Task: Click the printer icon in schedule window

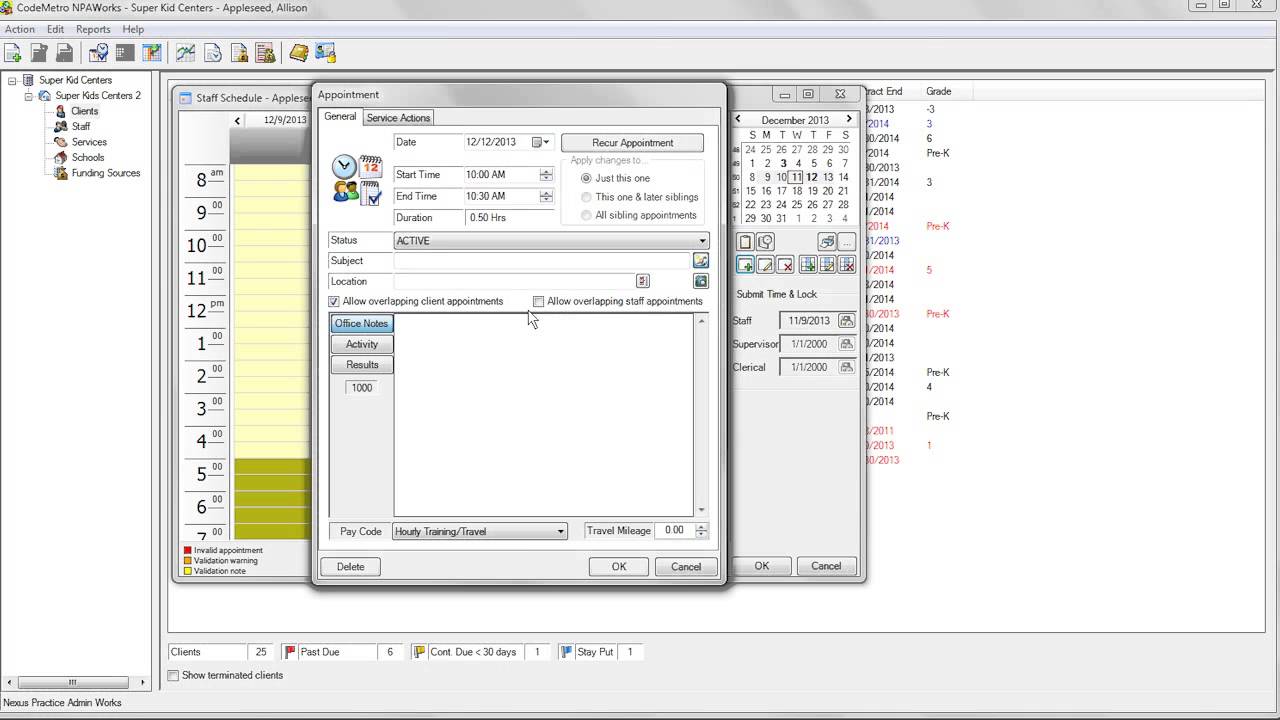Action: click(827, 242)
